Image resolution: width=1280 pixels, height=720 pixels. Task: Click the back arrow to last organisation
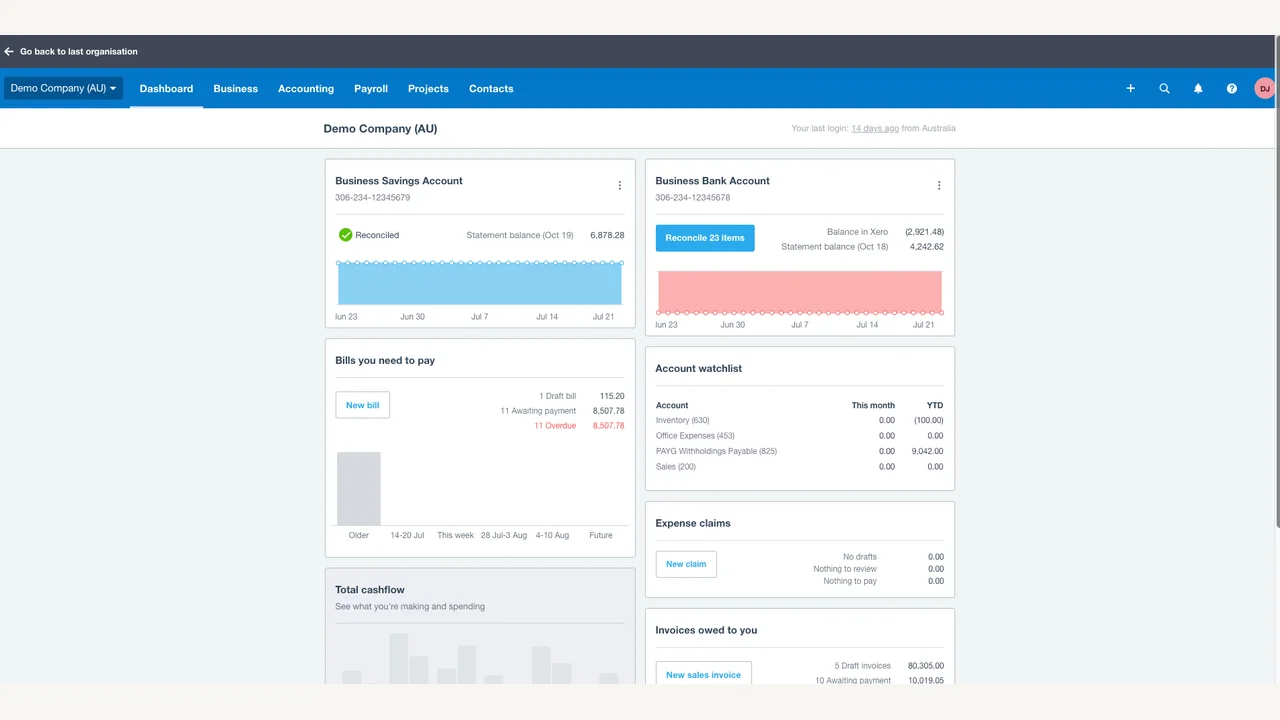[9, 52]
